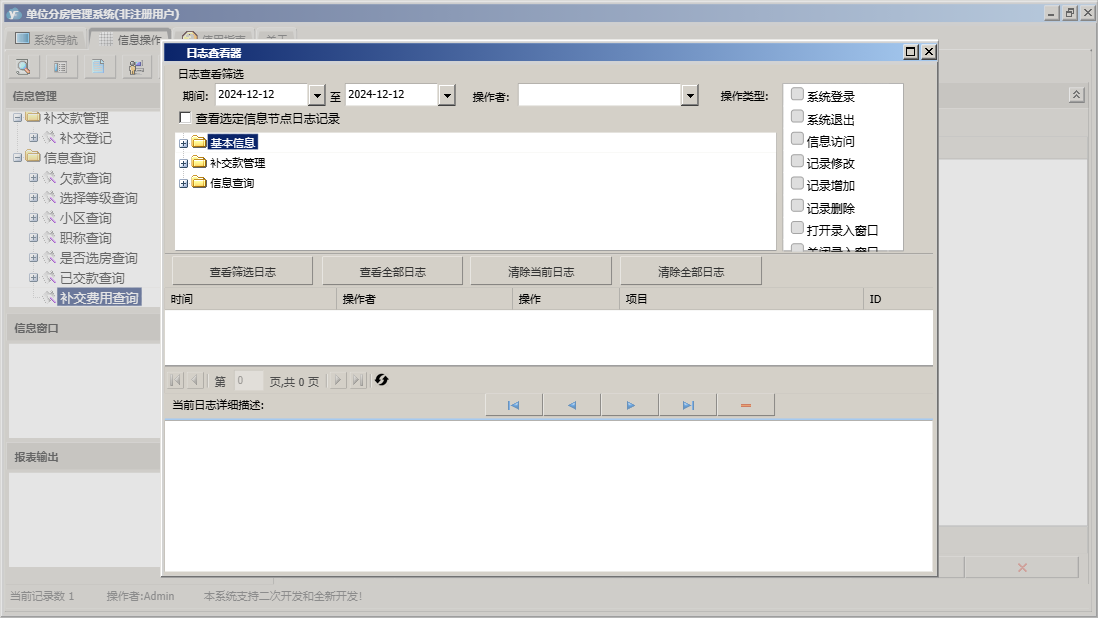Screen dimensions: 1098x618
Task: Click the orange minus delete button
Action: click(x=746, y=405)
